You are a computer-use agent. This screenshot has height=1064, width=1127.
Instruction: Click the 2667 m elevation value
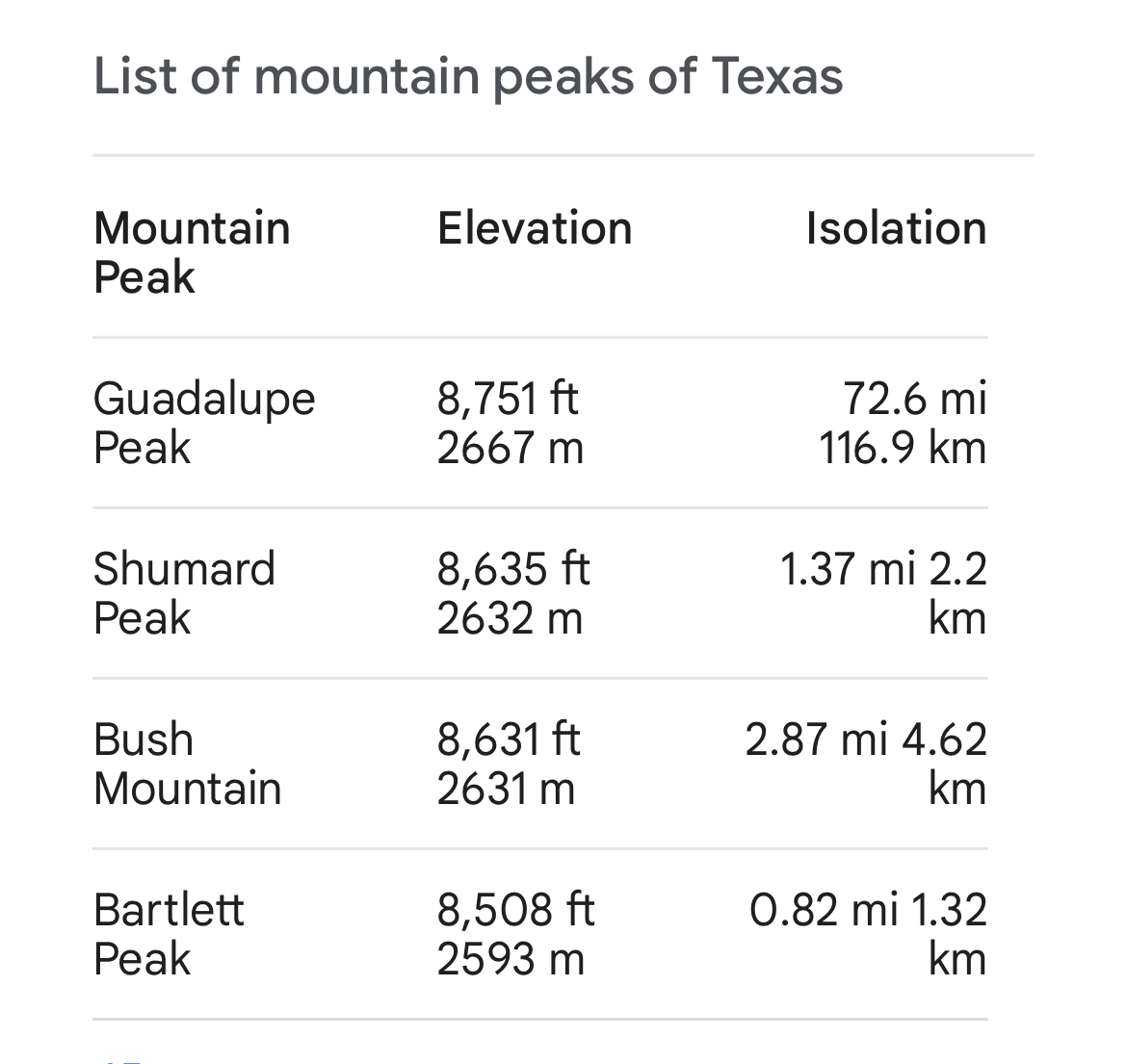(510, 449)
